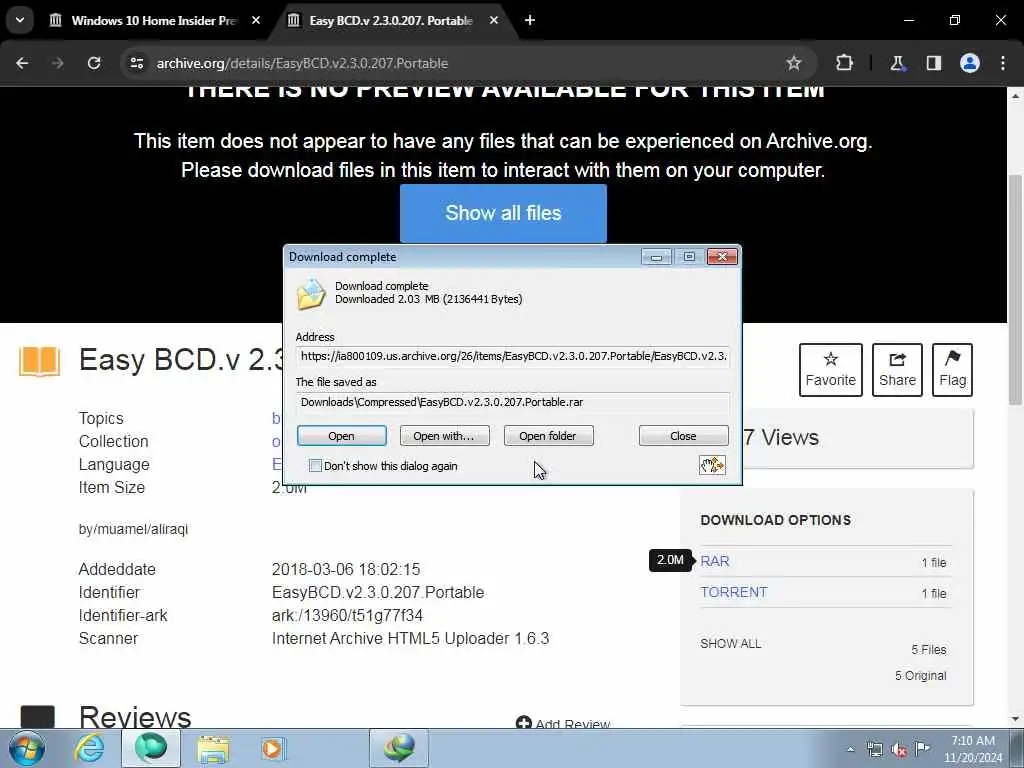Show hidden system tray icons
The width and height of the screenshot is (1024, 768).
point(850,750)
